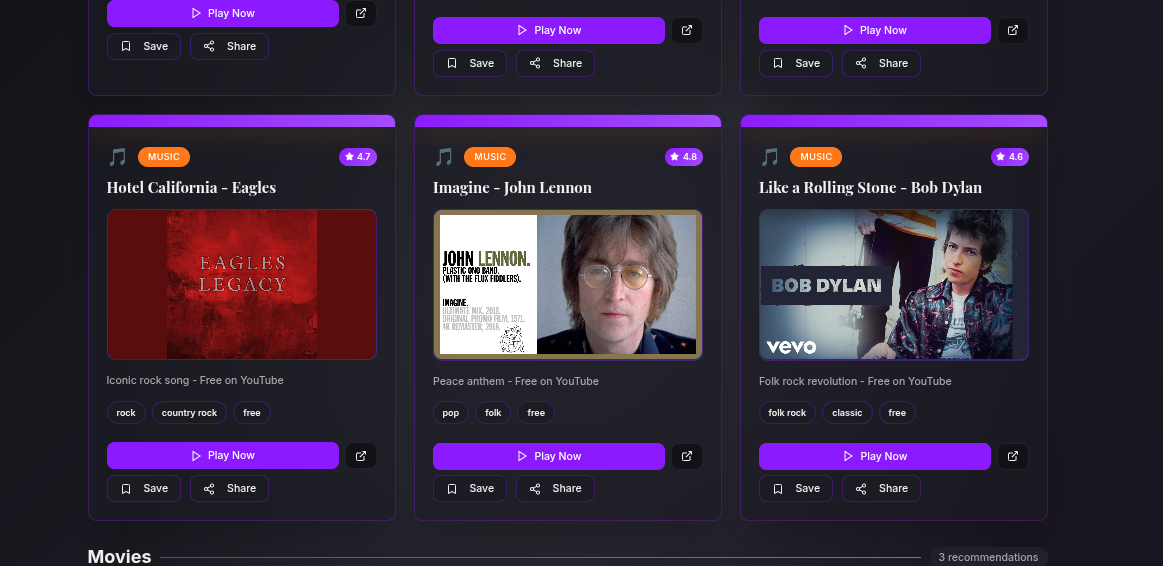Select the MUSIC badge on Bob Dylan card
Viewport: 1163px width, 566px height.
pos(816,157)
